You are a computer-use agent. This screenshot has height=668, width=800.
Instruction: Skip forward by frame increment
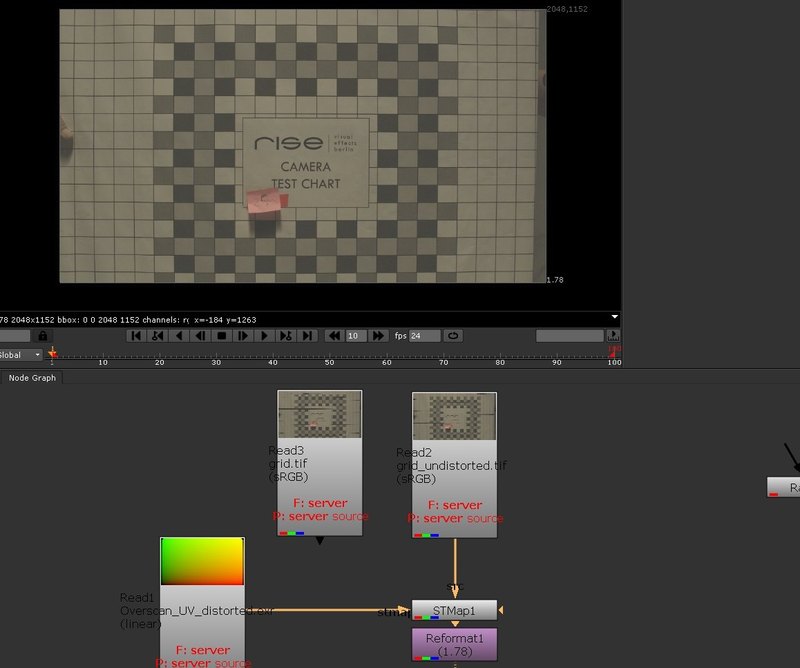click(x=379, y=336)
